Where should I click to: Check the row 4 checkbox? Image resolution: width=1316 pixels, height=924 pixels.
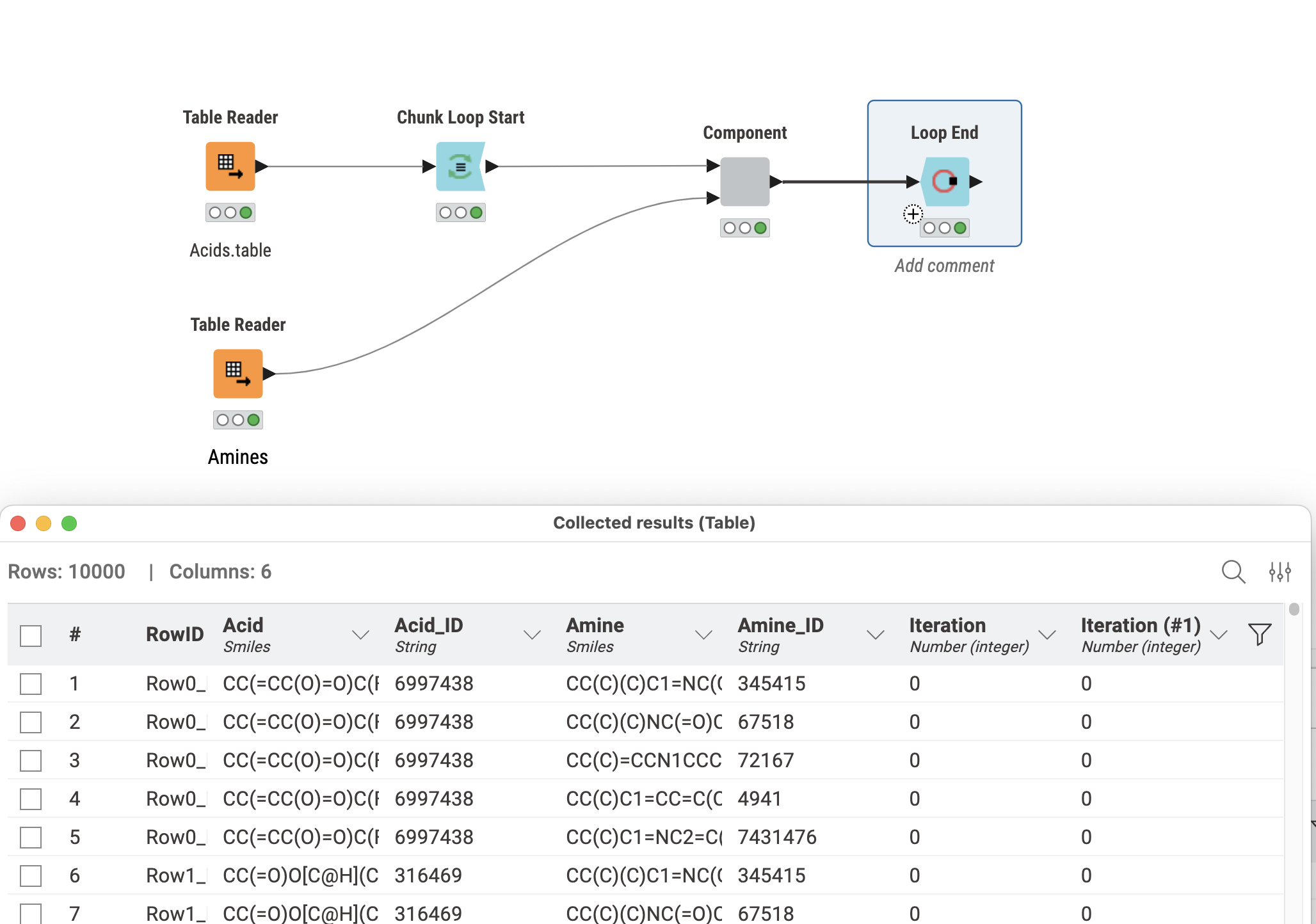coord(31,799)
